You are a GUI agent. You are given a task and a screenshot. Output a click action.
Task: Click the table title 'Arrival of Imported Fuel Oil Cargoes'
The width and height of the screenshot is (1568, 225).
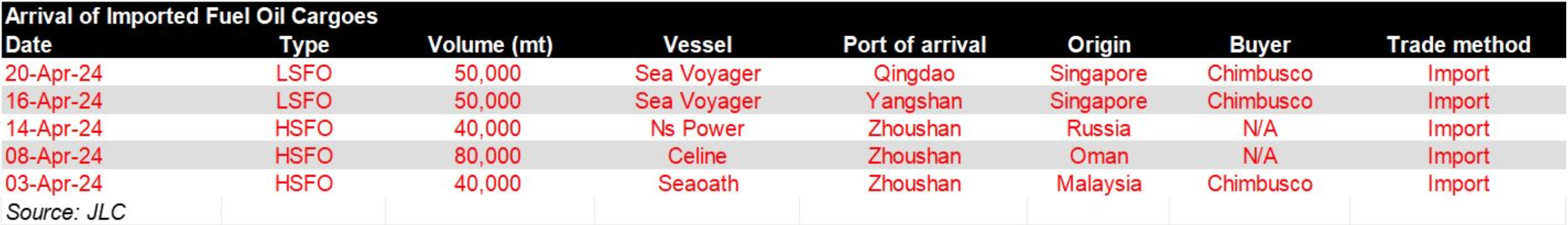click(x=191, y=16)
